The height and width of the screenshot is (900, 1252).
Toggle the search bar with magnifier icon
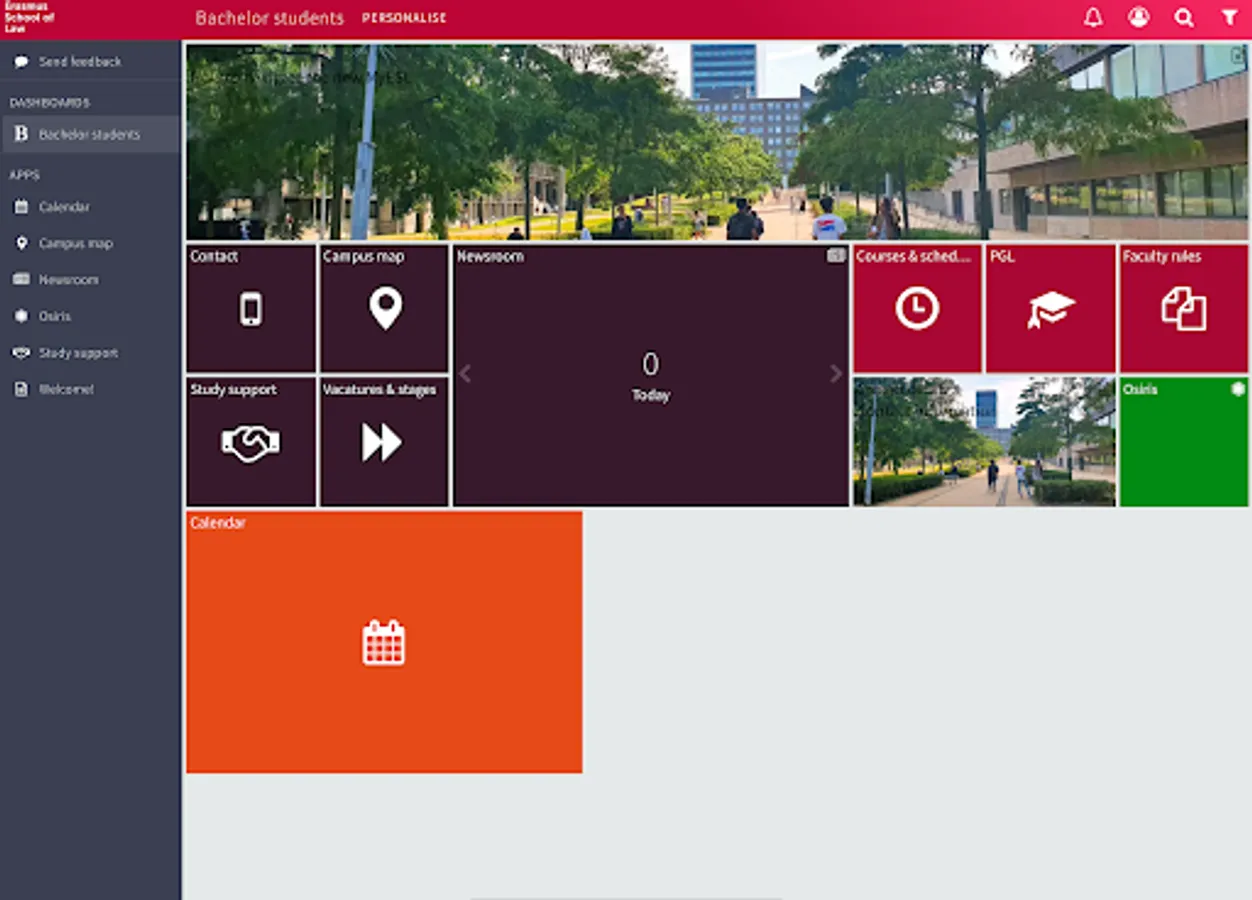[x=1184, y=17]
